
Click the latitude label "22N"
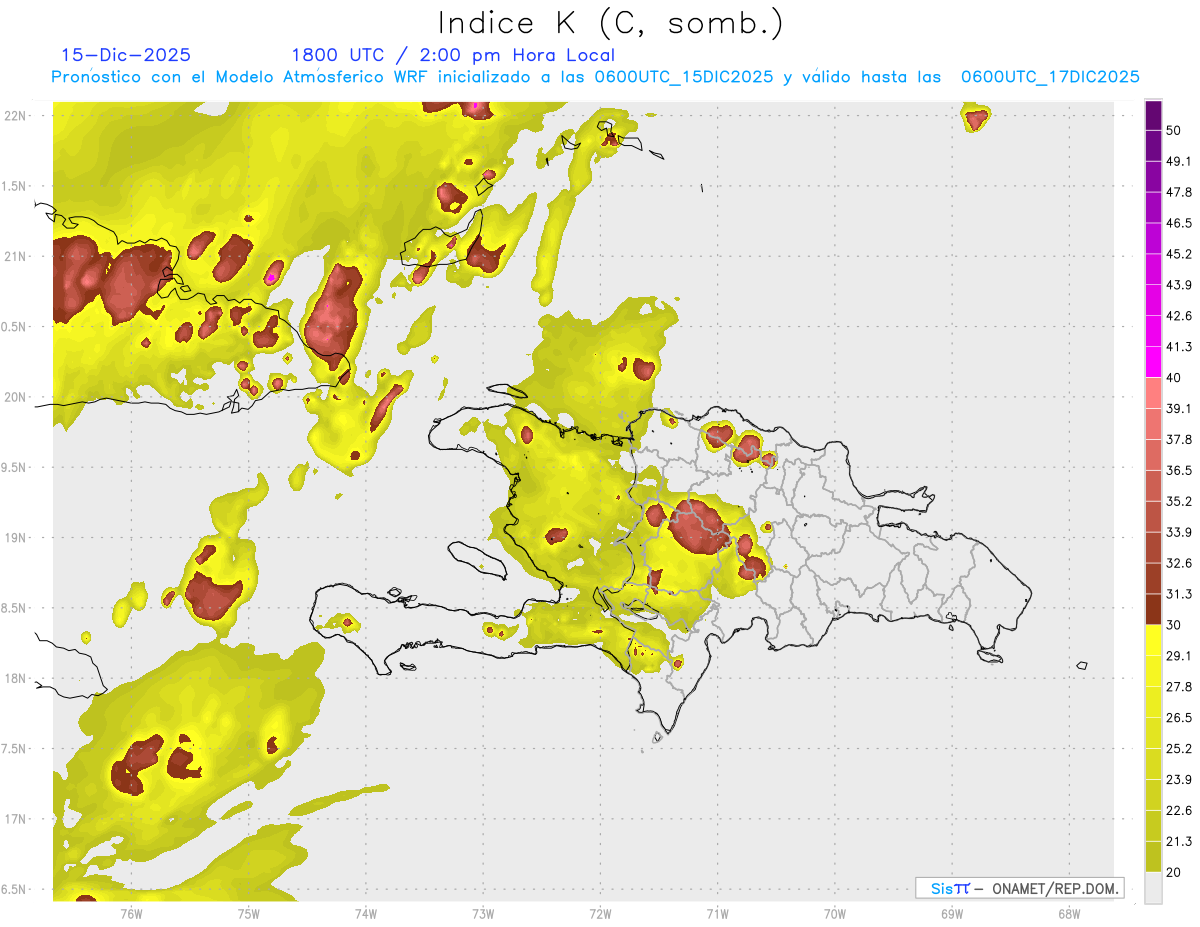coord(15,115)
